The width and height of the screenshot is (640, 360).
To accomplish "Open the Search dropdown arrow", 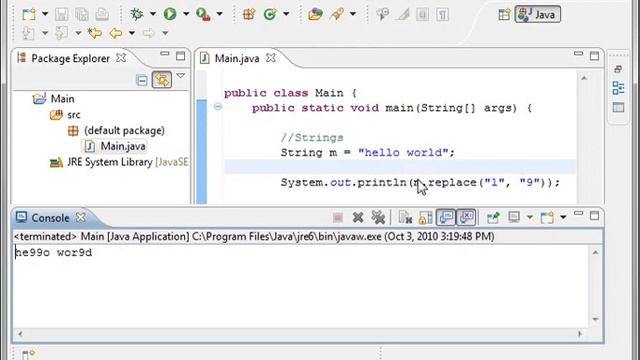I will tap(353, 14).
